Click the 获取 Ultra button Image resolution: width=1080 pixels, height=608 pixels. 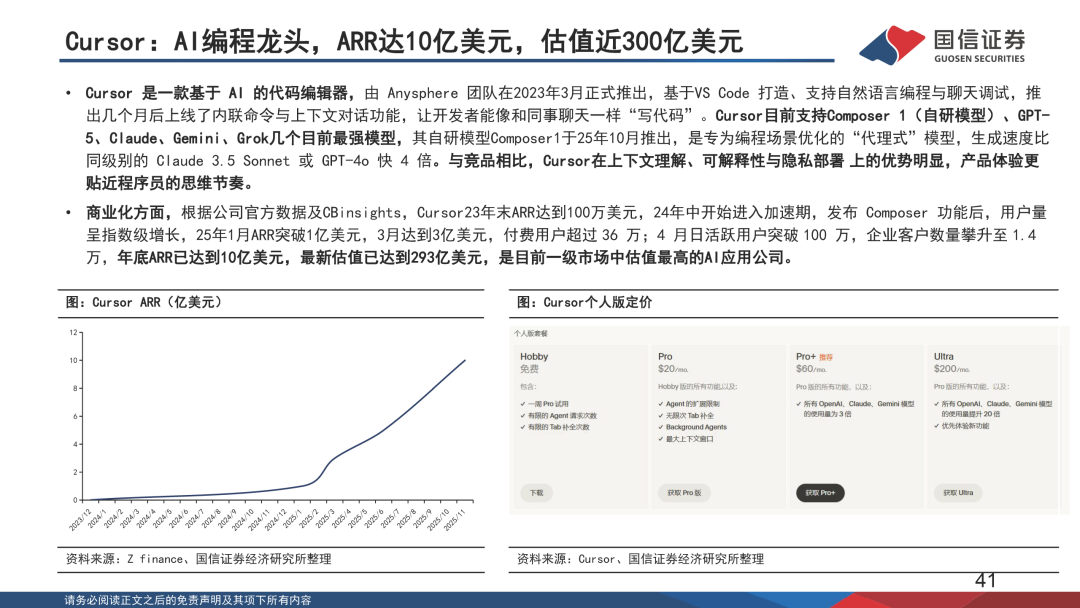click(x=957, y=493)
